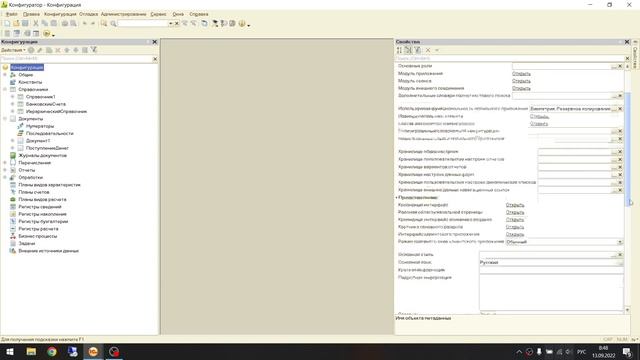Click Открыть link for Командный интерфейс
Image resolution: width=640 pixels, height=360 pixels.
515,205
